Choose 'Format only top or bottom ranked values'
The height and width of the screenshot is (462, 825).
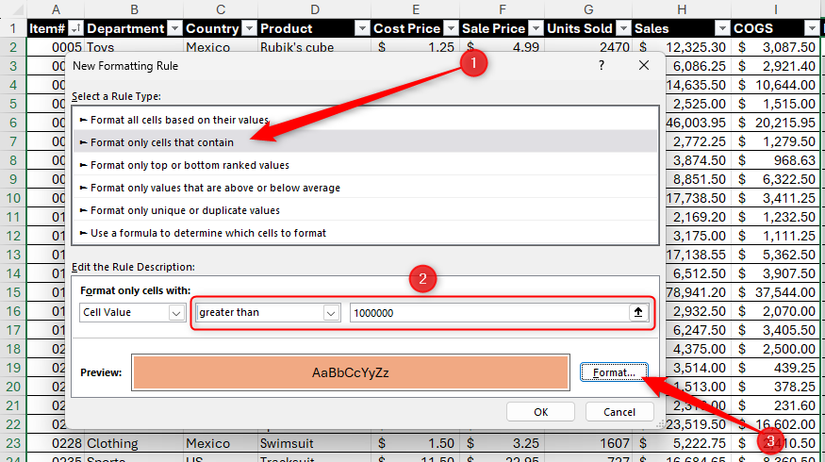pos(365,165)
